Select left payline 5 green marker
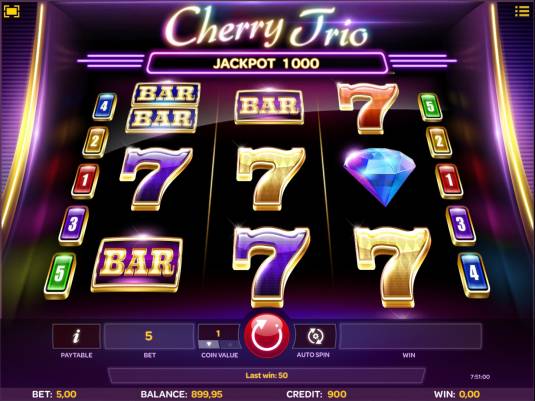Screen dimensions: 535x401 tap(60, 276)
